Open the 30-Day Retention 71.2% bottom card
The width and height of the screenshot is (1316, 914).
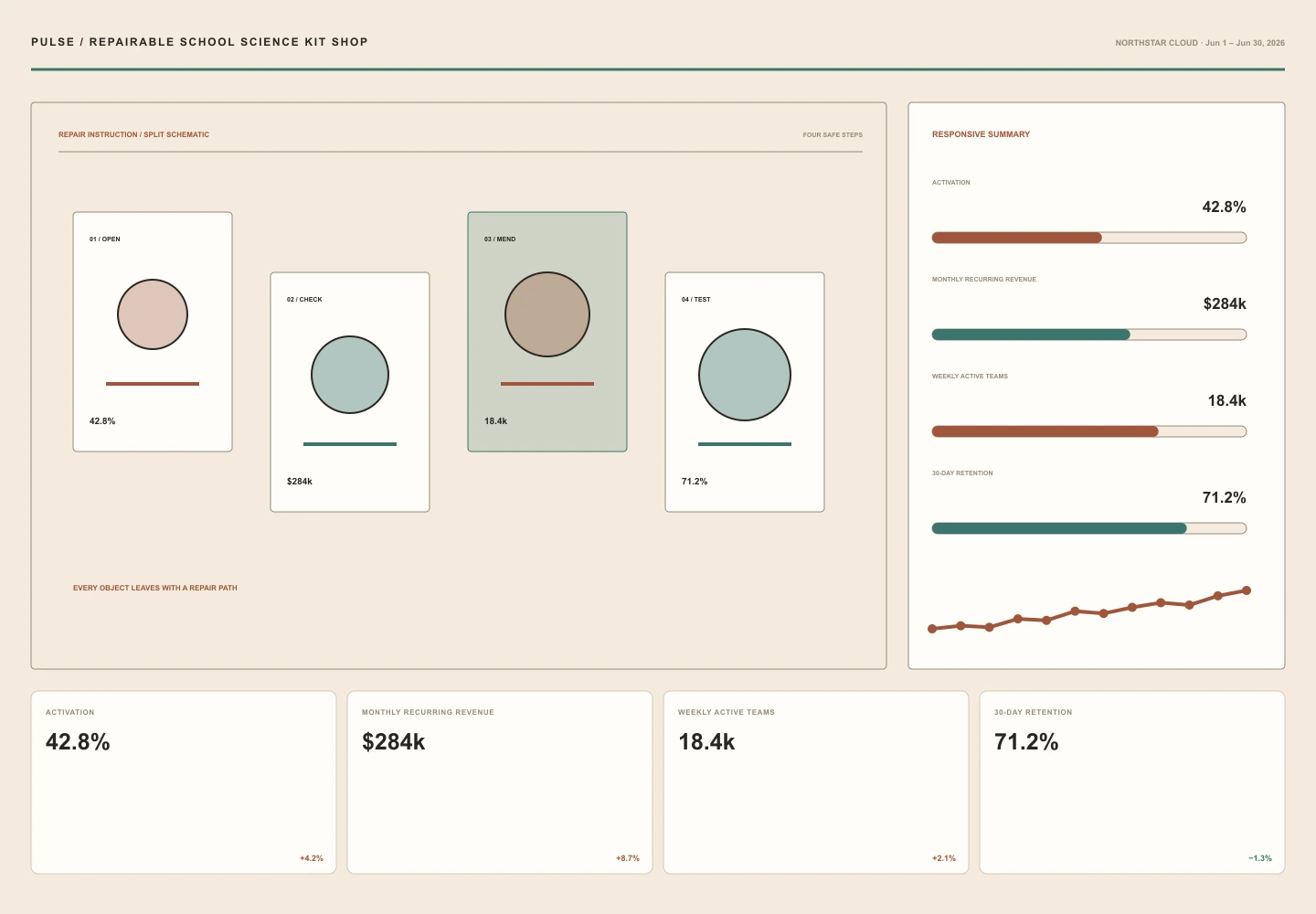[1132, 782]
